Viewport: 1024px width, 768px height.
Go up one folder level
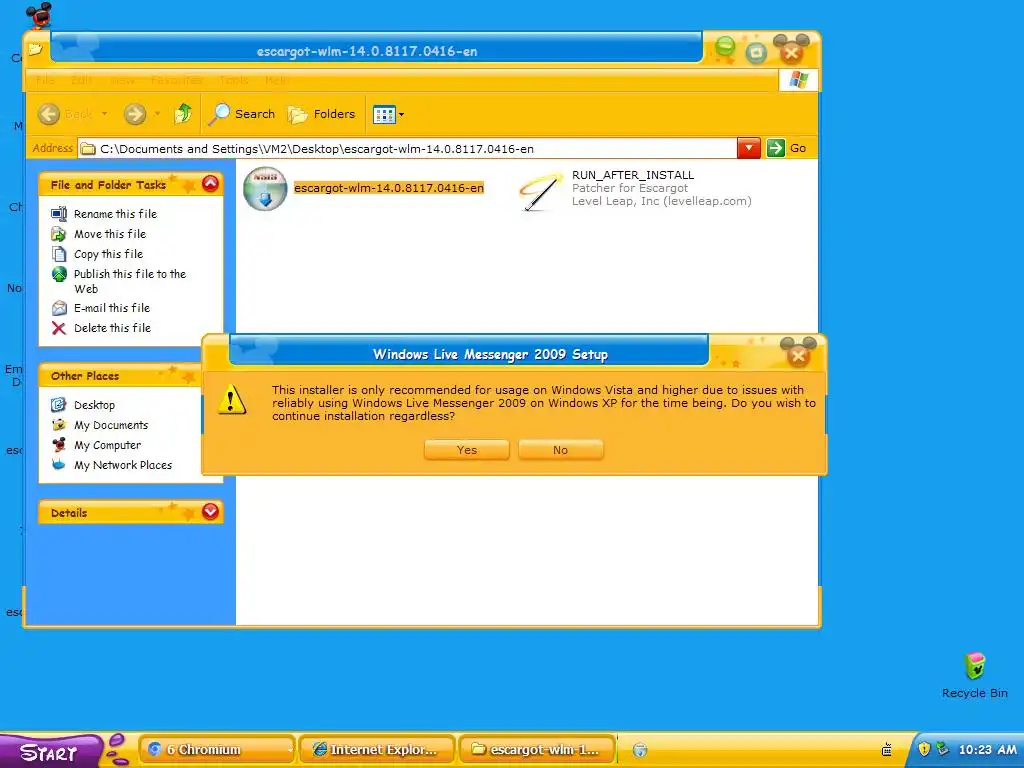(183, 114)
